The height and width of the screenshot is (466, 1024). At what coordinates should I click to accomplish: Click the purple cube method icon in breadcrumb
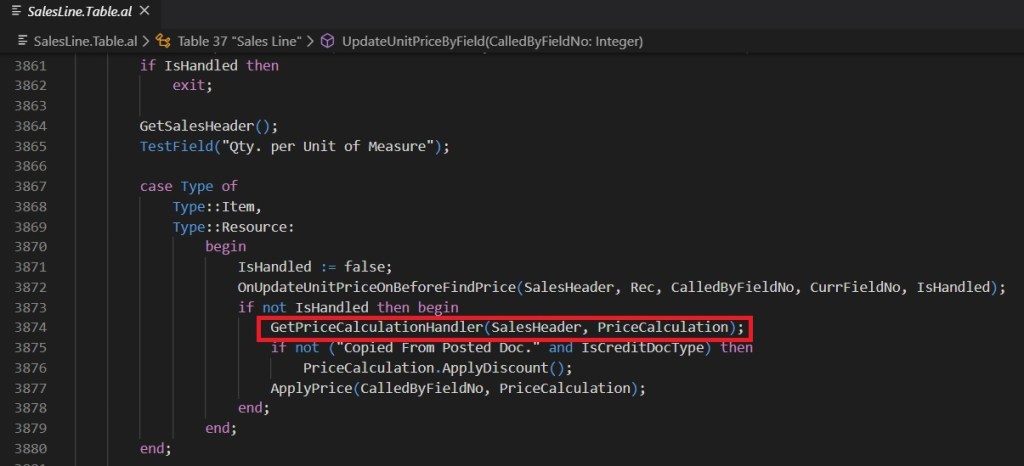[x=328, y=41]
